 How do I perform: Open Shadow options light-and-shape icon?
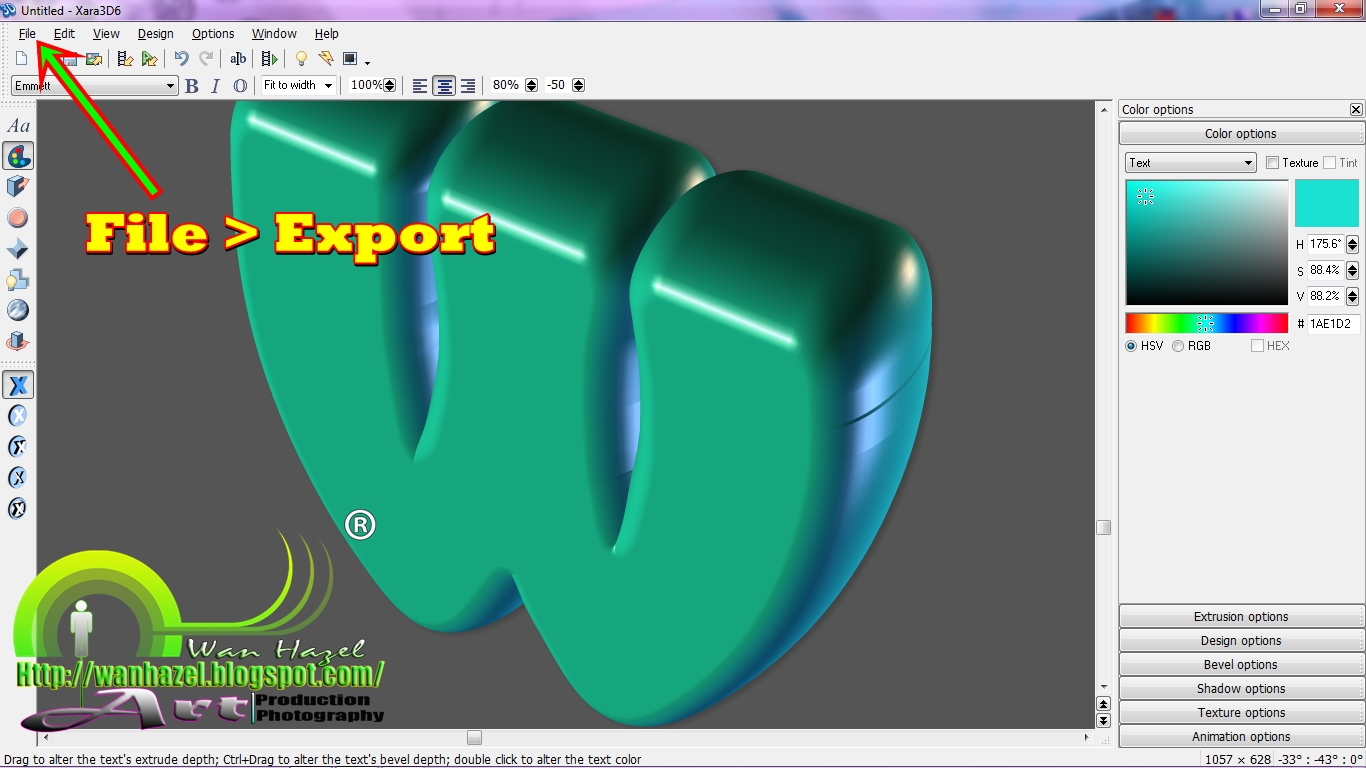[x=18, y=280]
